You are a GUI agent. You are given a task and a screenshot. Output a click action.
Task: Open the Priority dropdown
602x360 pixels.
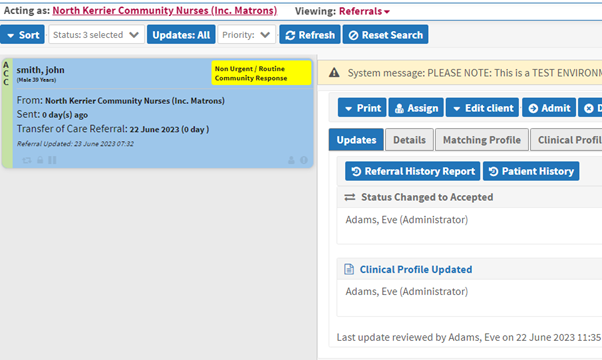(x=246, y=35)
